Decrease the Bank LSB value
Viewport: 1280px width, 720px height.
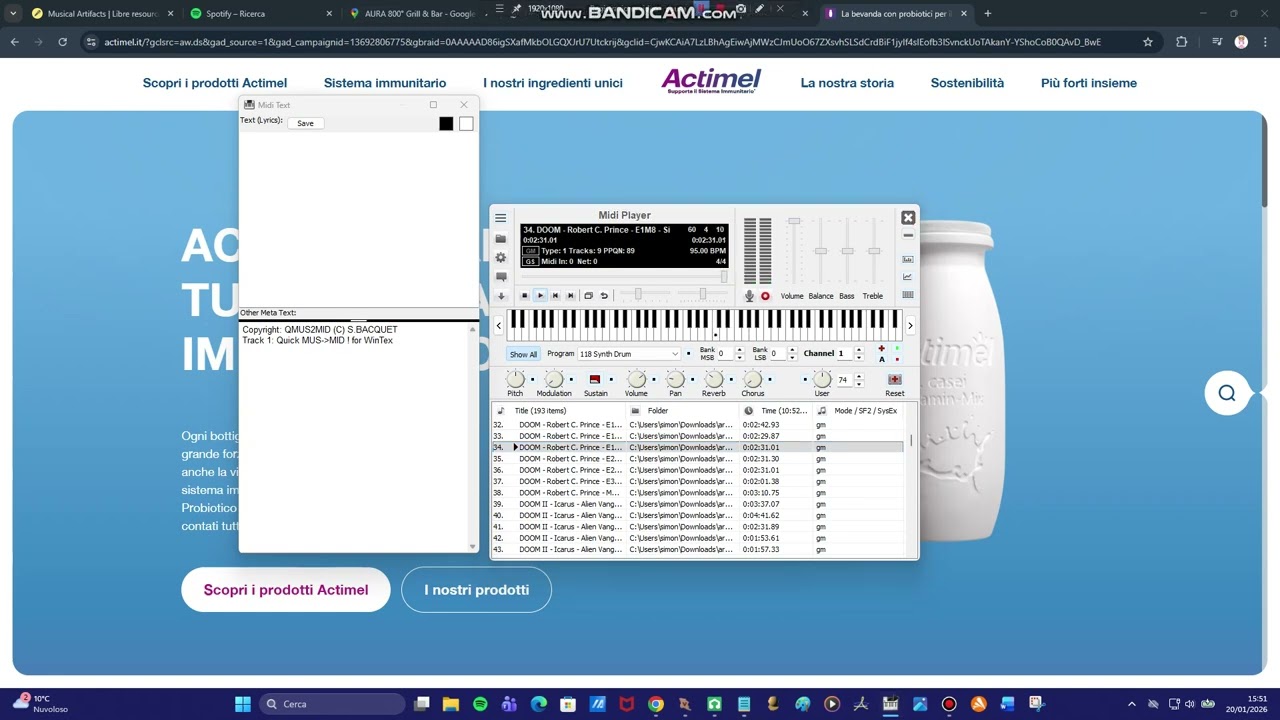coord(791,357)
